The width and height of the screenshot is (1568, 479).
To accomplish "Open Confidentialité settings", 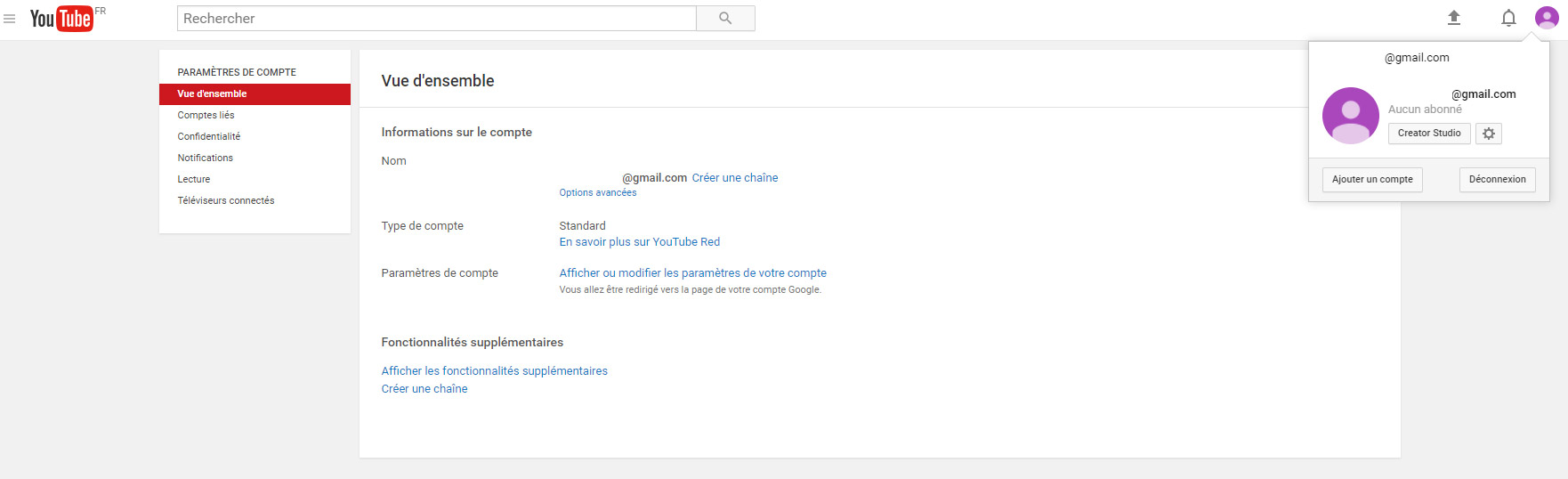I will (209, 137).
